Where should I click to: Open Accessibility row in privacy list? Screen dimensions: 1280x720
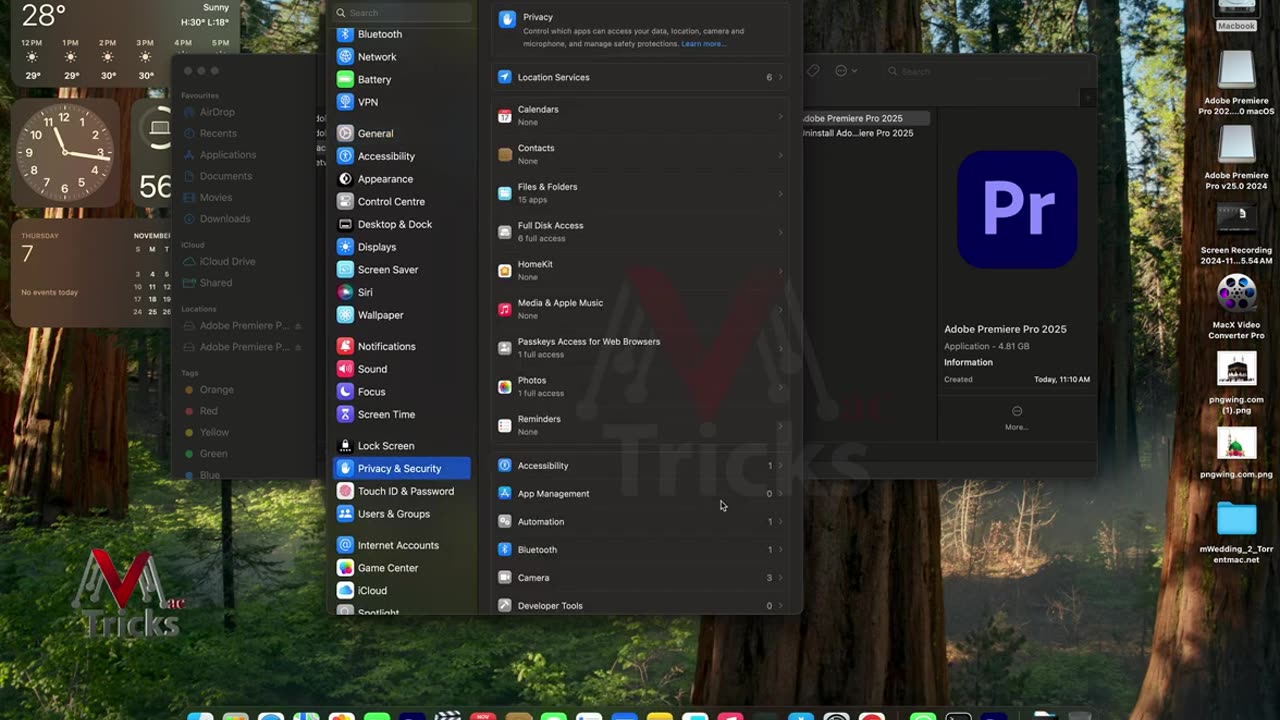[640, 466]
